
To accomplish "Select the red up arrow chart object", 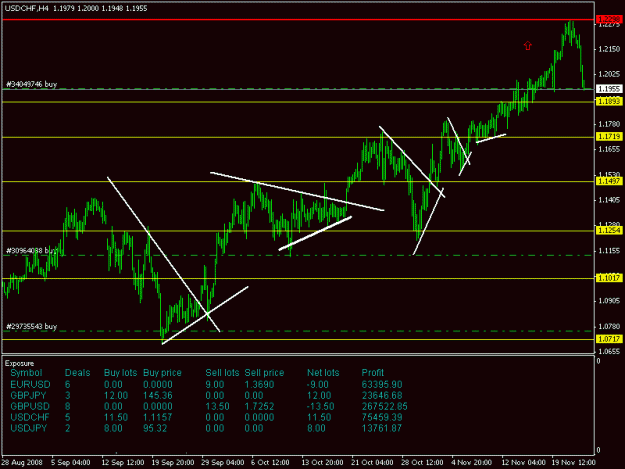I will pos(528,45).
